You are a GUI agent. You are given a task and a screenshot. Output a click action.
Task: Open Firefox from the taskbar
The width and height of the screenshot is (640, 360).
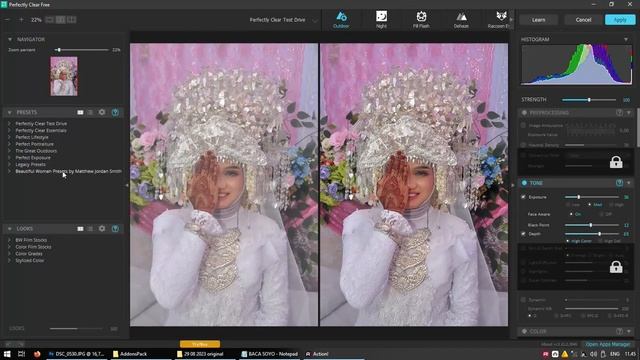click(37, 354)
